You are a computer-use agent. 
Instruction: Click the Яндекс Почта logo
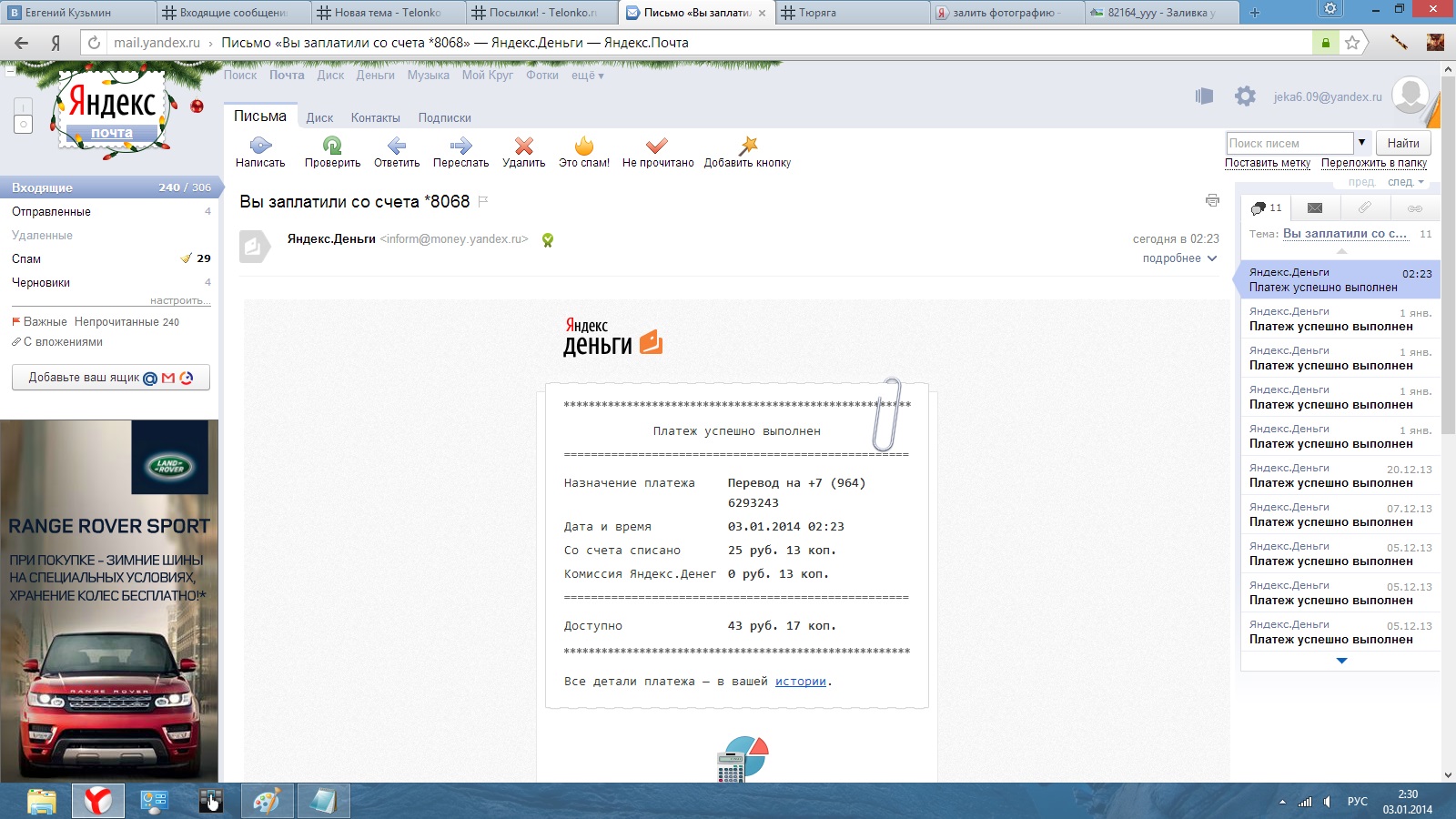(112, 112)
